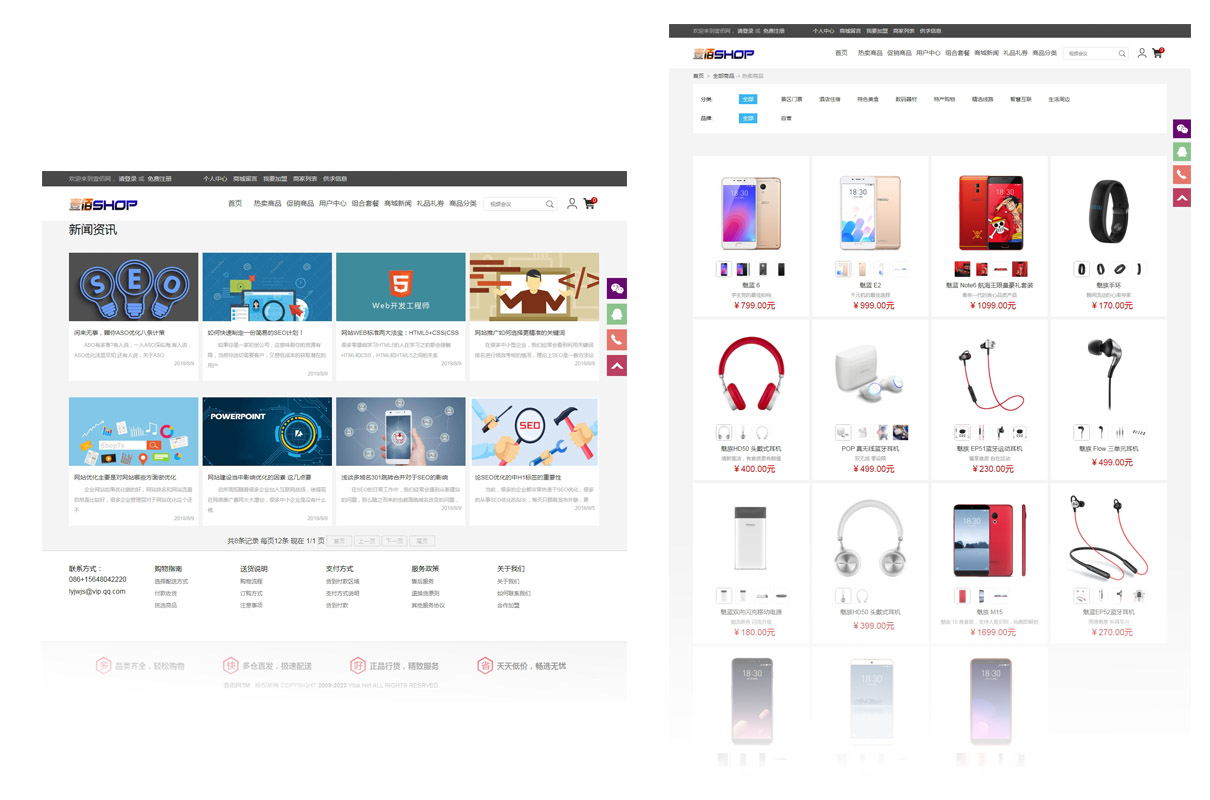Click the search magnifier on the news page

pos(550,204)
